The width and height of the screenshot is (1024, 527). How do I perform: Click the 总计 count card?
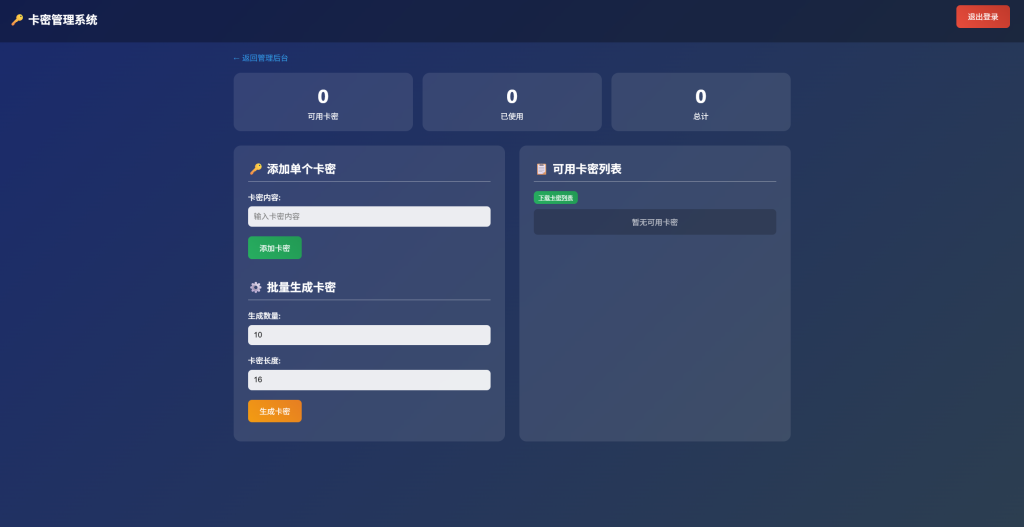[x=701, y=102]
